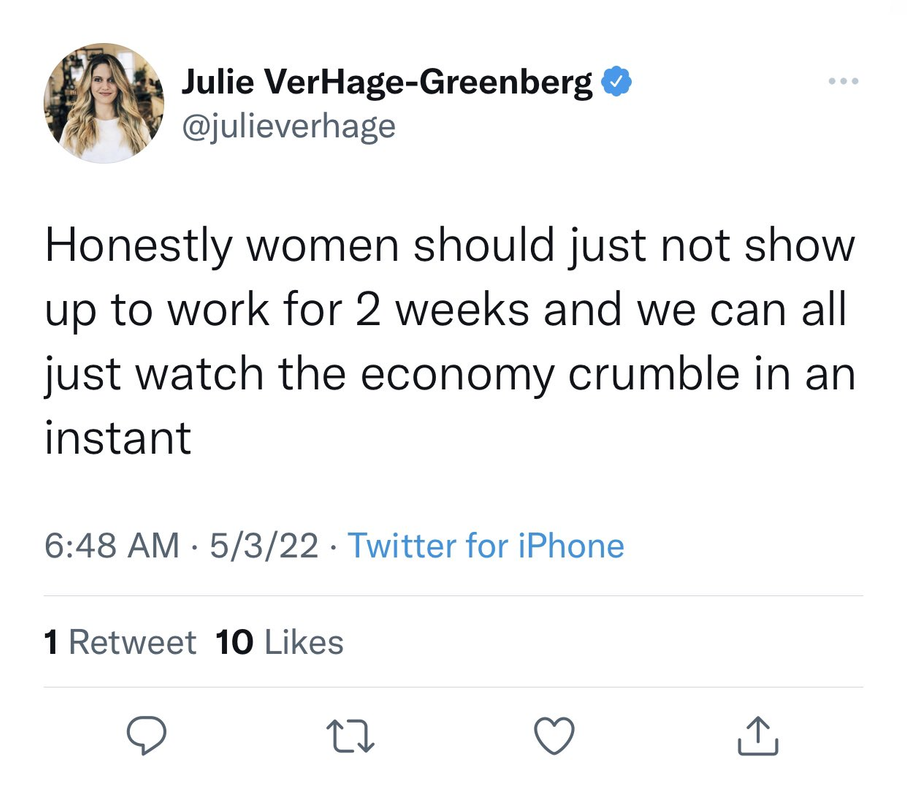Open the Twitter for iPhone source link

coord(485,546)
